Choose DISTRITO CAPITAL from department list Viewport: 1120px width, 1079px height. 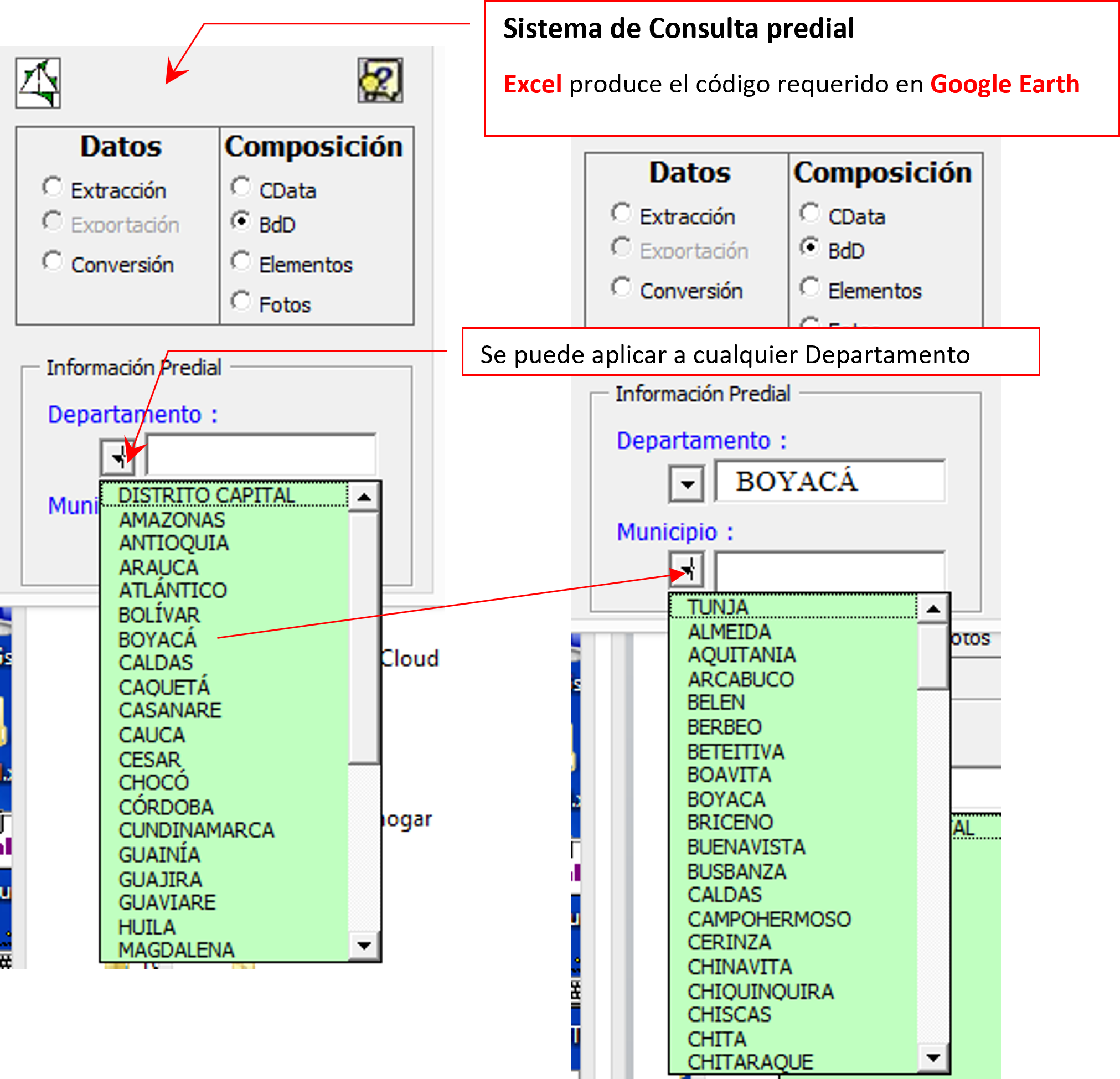point(225,495)
